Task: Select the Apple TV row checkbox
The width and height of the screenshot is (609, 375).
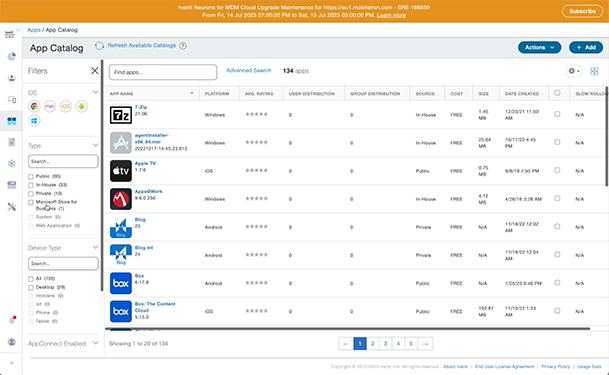Action: point(557,170)
